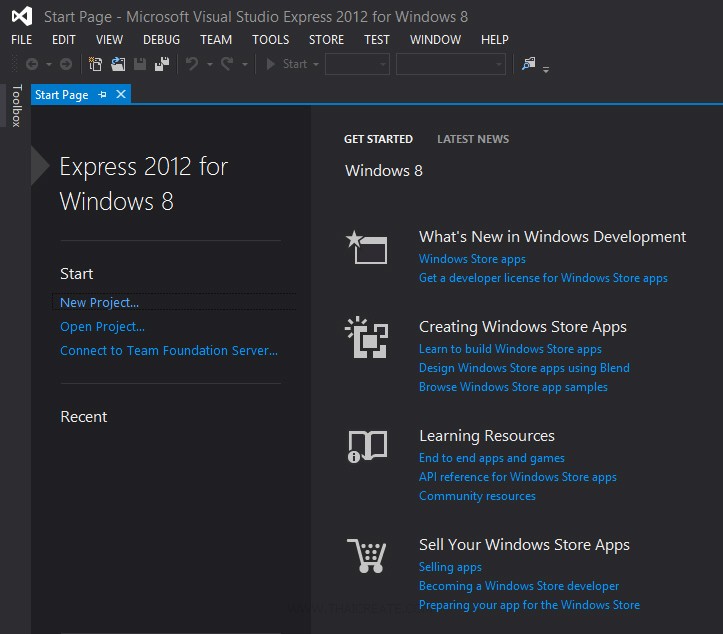Collapse the Start Page left panel arrow
The image size is (723, 634).
pyautogui.click(x=40, y=166)
